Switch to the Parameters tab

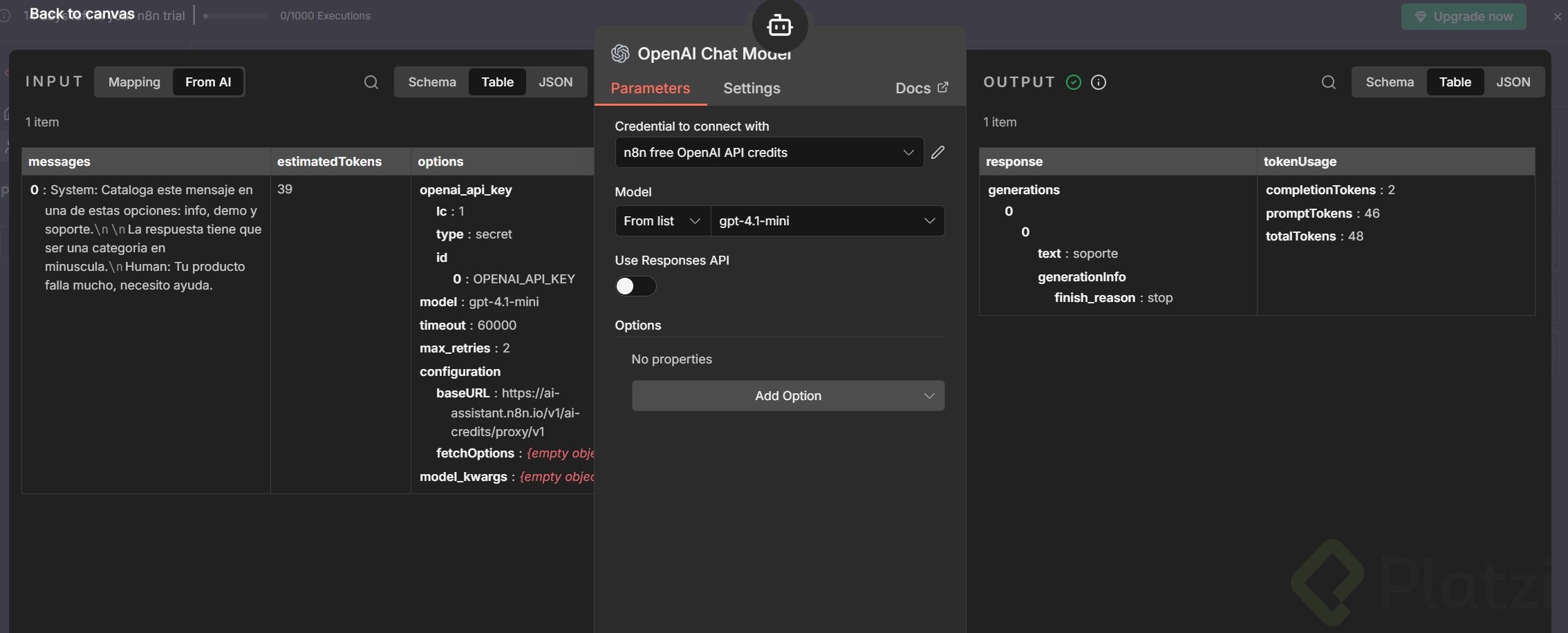(x=650, y=88)
